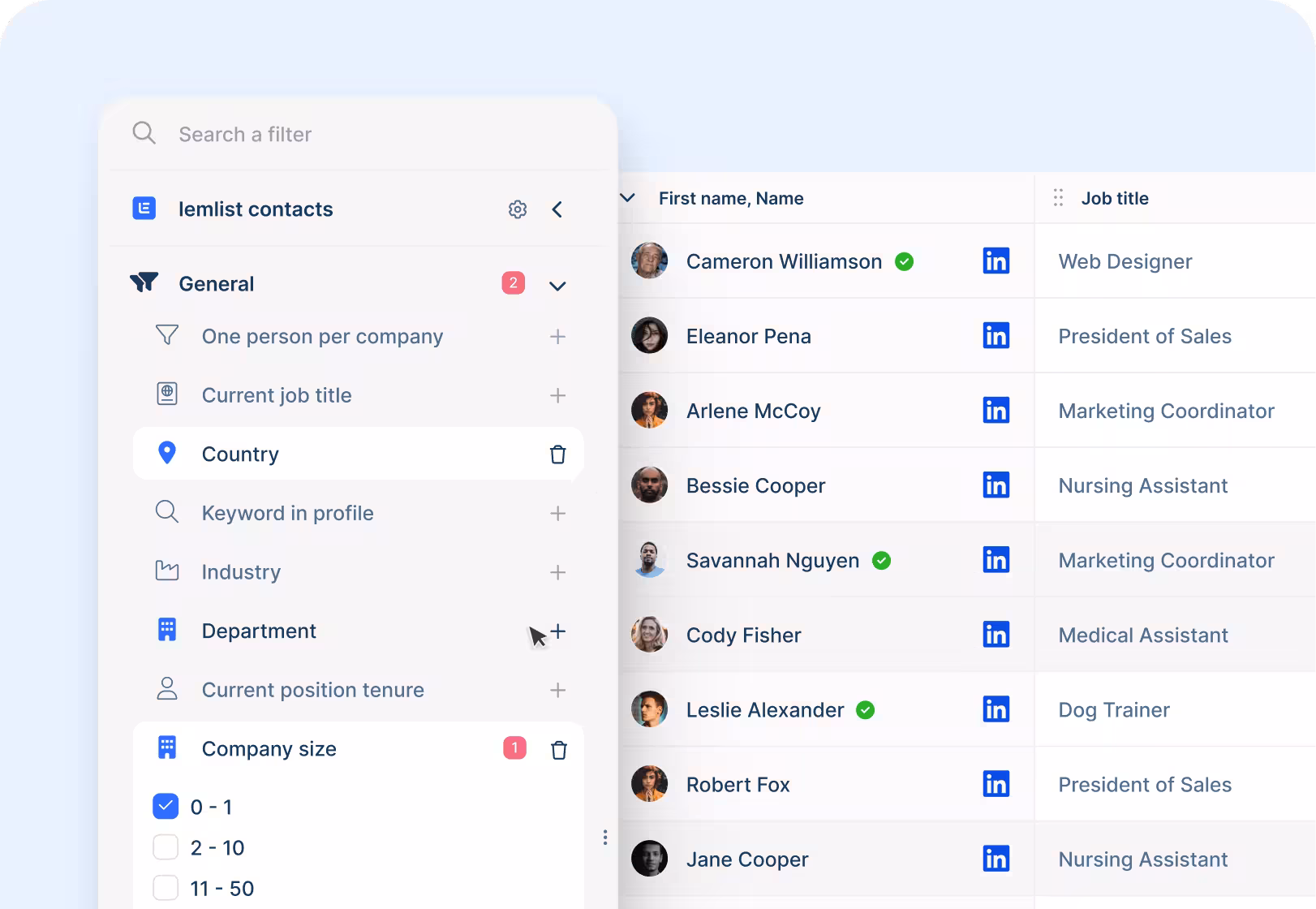1316x909 pixels.
Task: Open dropdown arrow beside First name, Name
Action: click(x=627, y=198)
